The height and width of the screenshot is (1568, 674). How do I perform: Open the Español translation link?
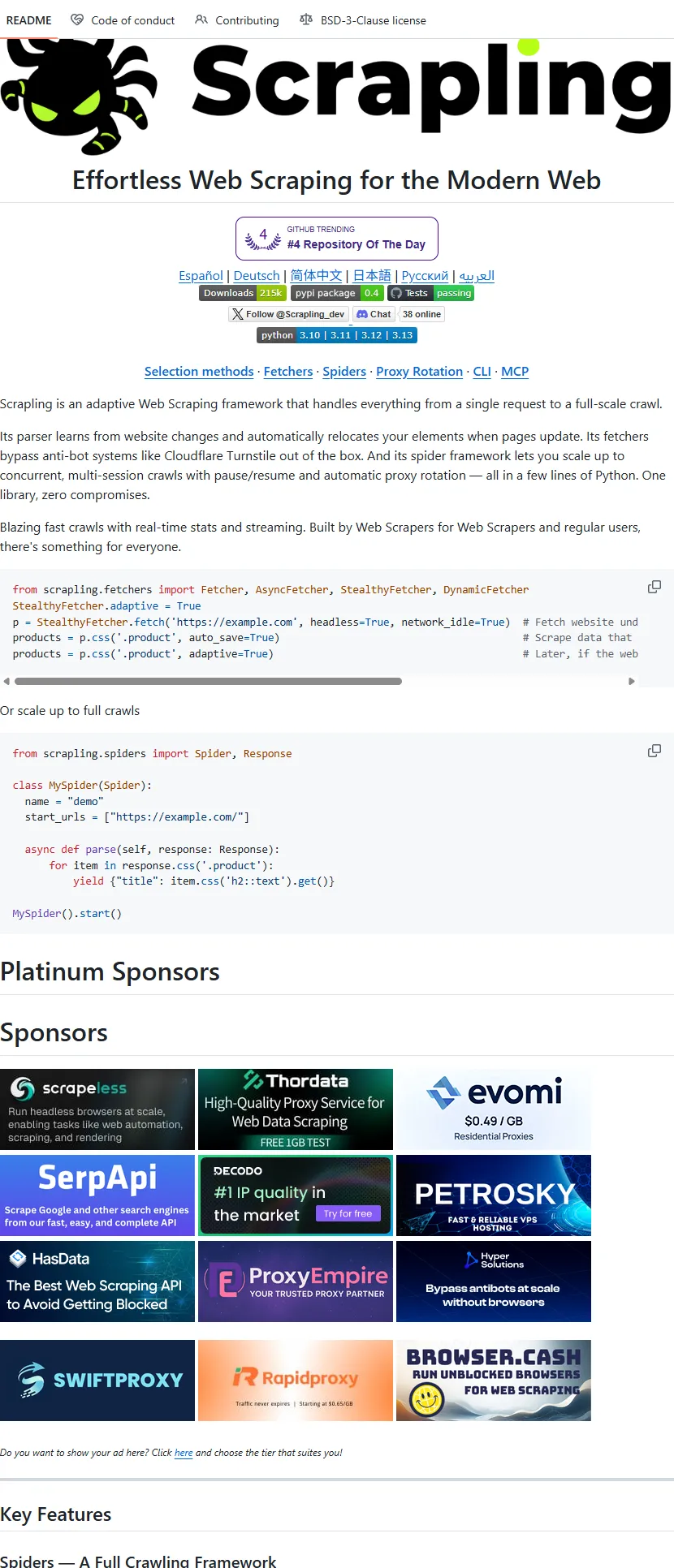point(201,276)
